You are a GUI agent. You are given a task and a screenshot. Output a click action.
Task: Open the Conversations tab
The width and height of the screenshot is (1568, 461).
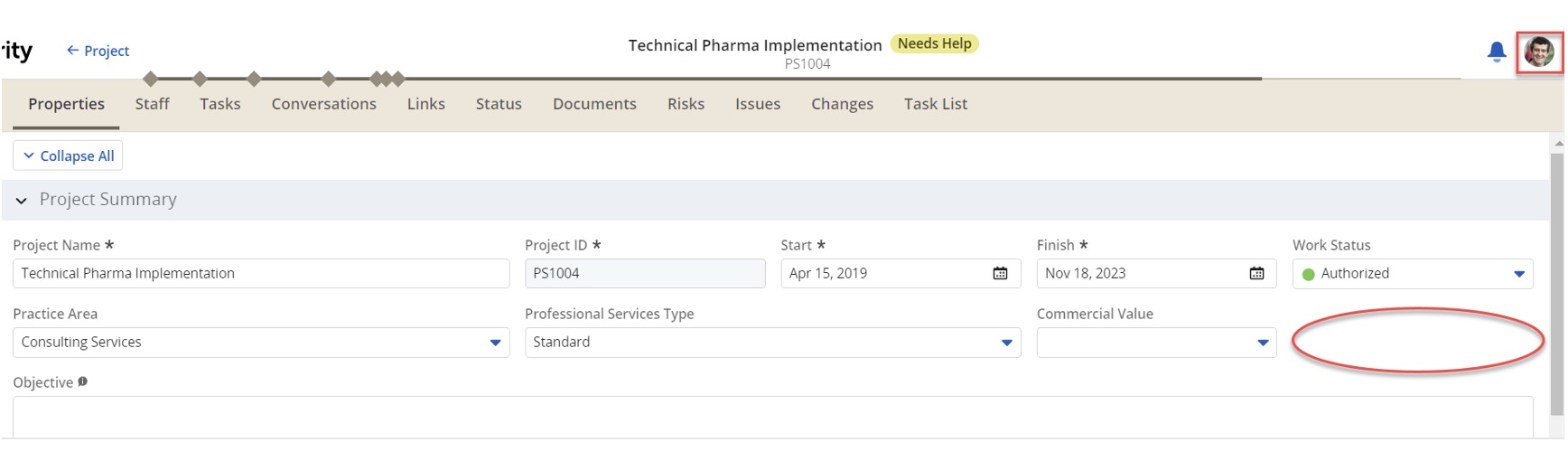323,104
